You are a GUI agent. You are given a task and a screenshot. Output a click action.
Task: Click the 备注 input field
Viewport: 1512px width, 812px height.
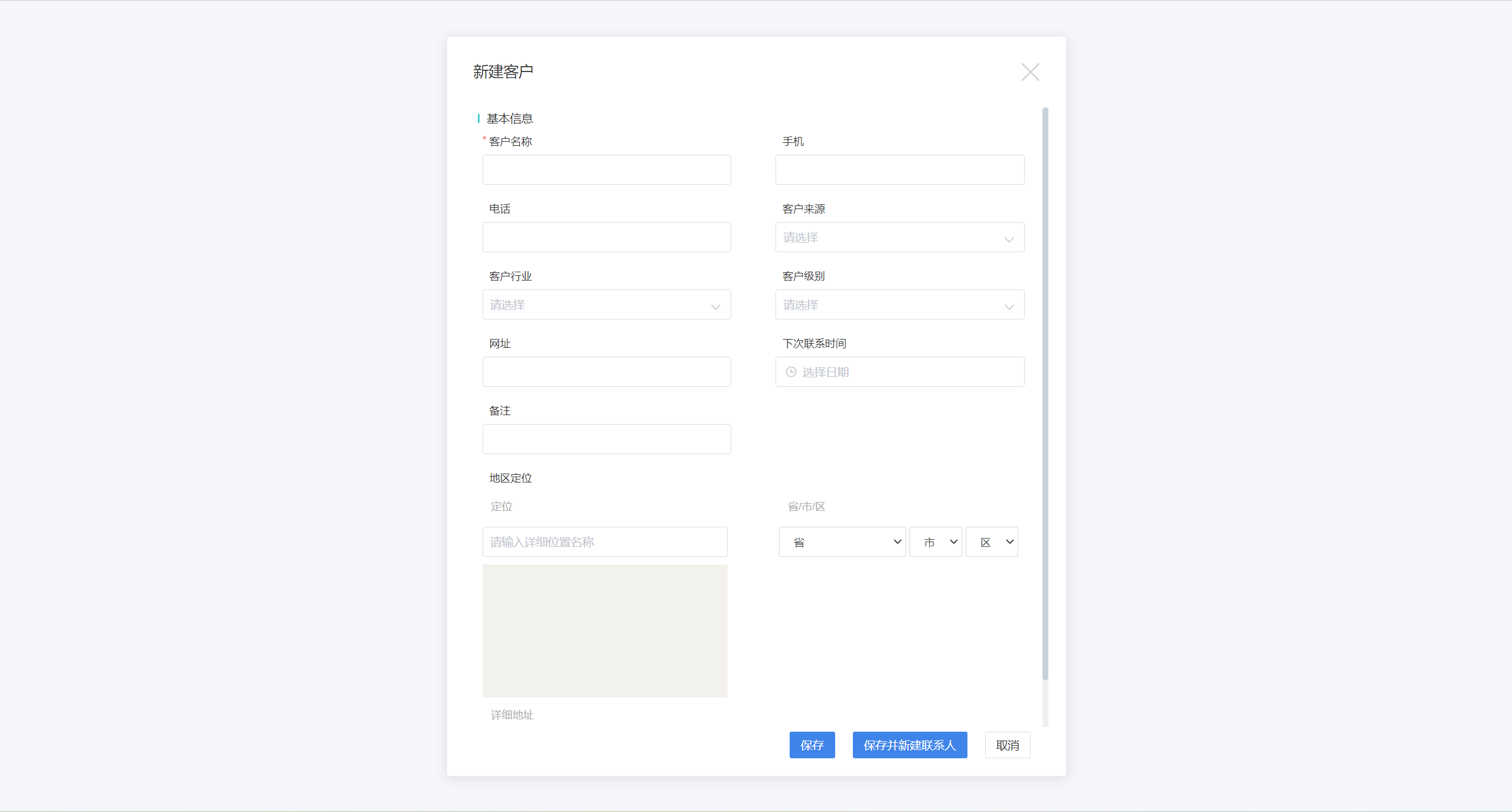[x=607, y=439]
